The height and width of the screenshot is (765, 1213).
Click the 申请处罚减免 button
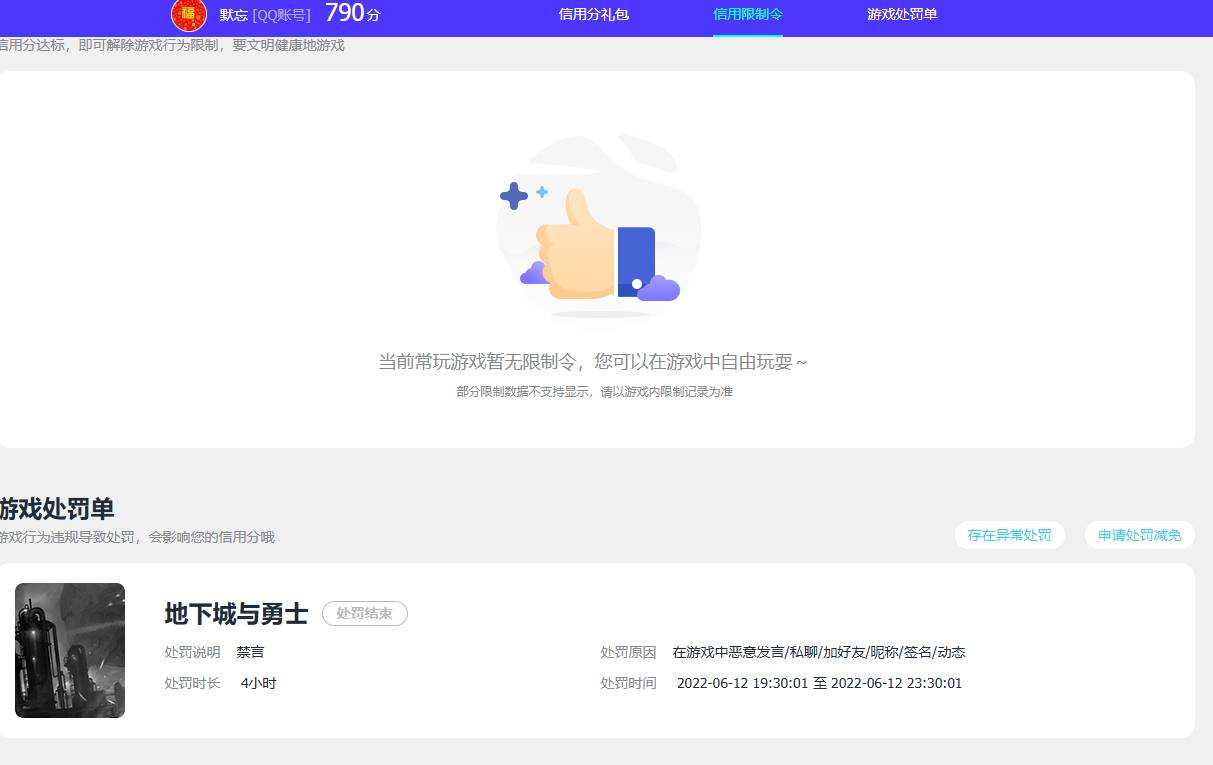click(1140, 535)
